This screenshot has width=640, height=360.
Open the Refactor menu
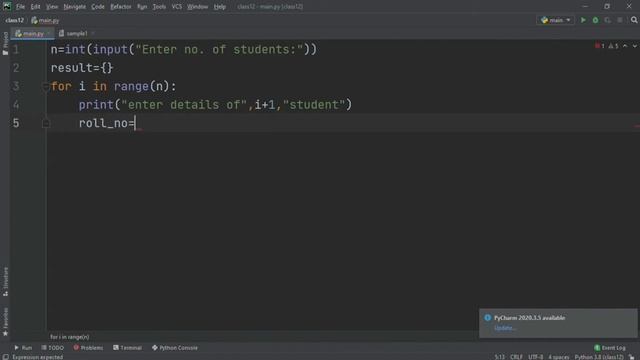click(121, 7)
